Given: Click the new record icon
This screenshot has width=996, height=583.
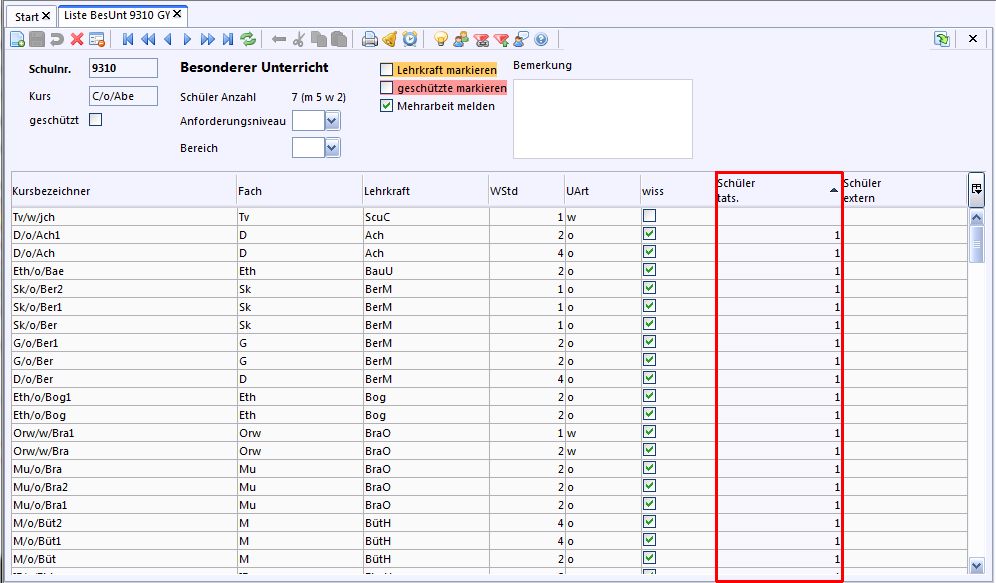Looking at the screenshot, I should click(18, 39).
